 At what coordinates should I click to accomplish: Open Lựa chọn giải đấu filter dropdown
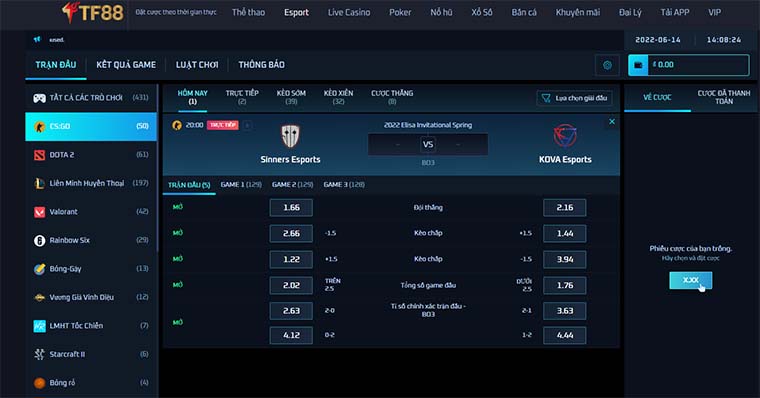click(574, 98)
